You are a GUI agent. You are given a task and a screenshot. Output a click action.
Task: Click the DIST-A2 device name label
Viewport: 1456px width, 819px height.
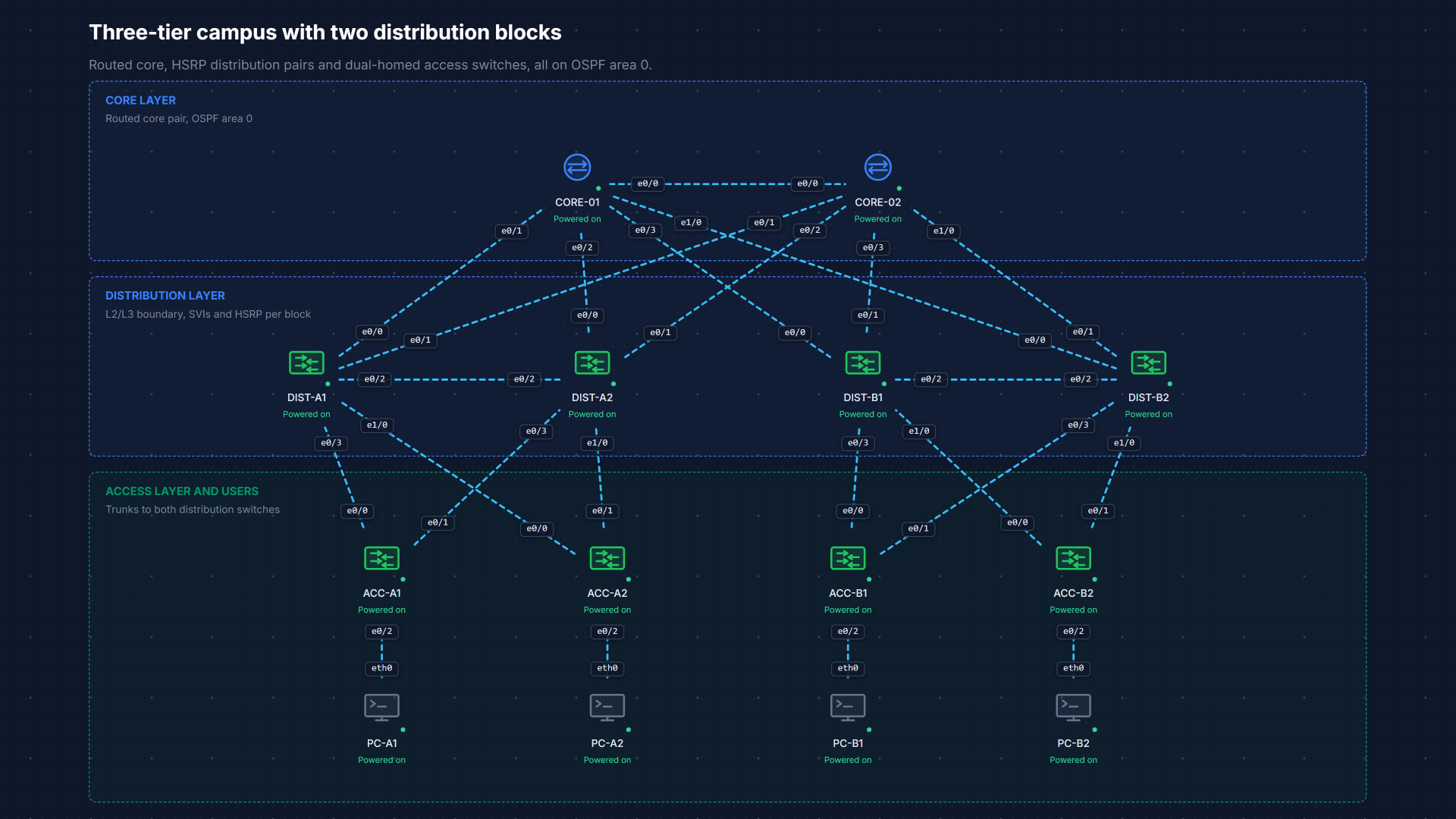[x=592, y=397]
